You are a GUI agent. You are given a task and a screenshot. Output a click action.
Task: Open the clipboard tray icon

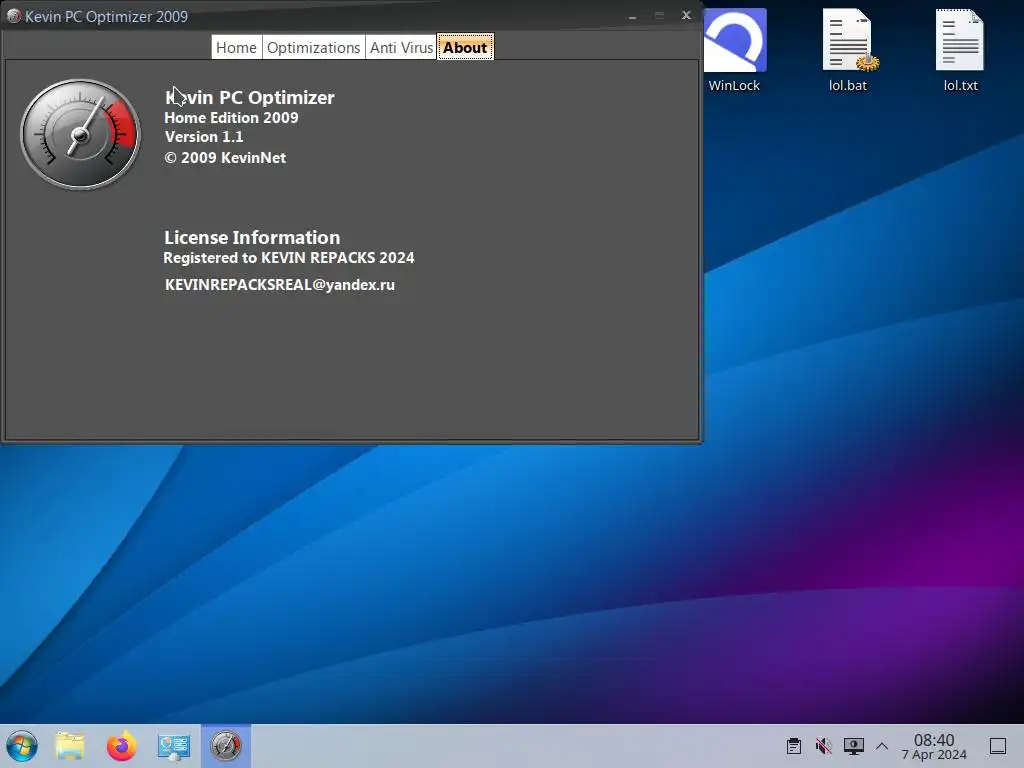point(793,746)
